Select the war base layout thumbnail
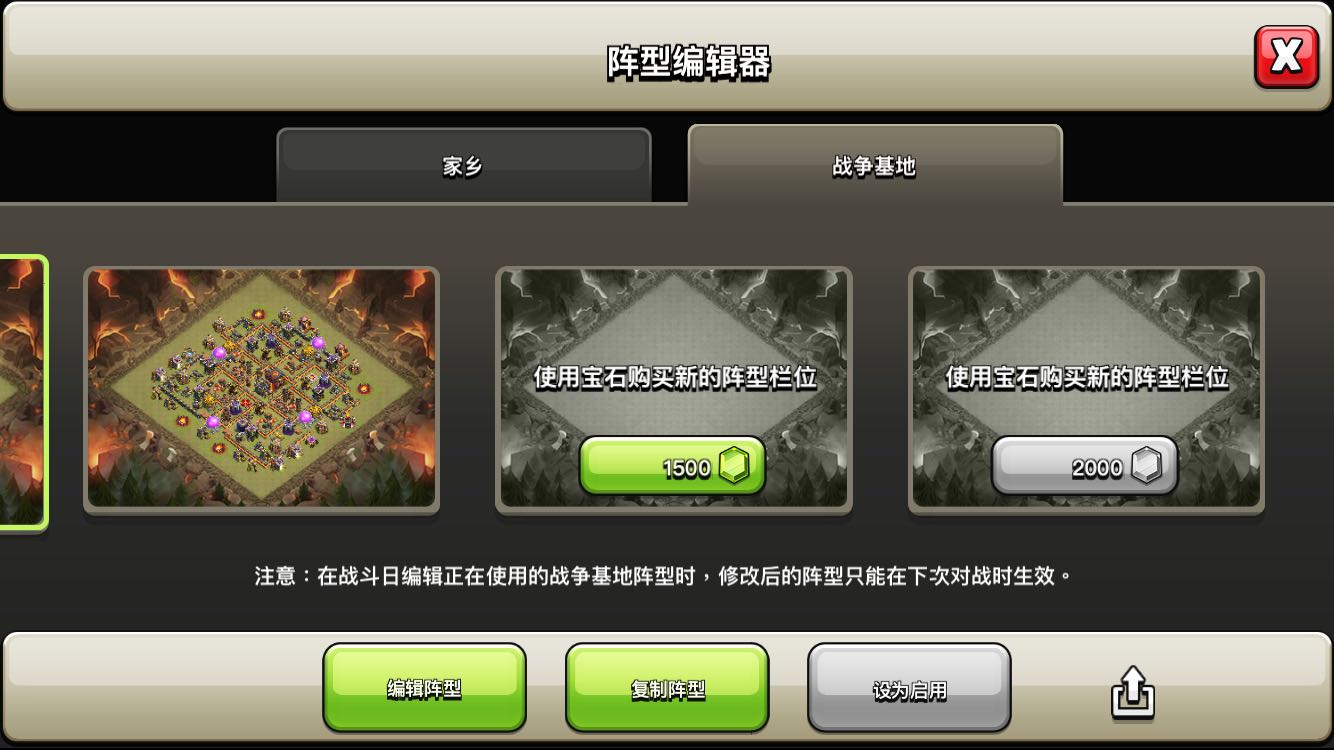Screen dimensions: 1334x750 coord(261,390)
